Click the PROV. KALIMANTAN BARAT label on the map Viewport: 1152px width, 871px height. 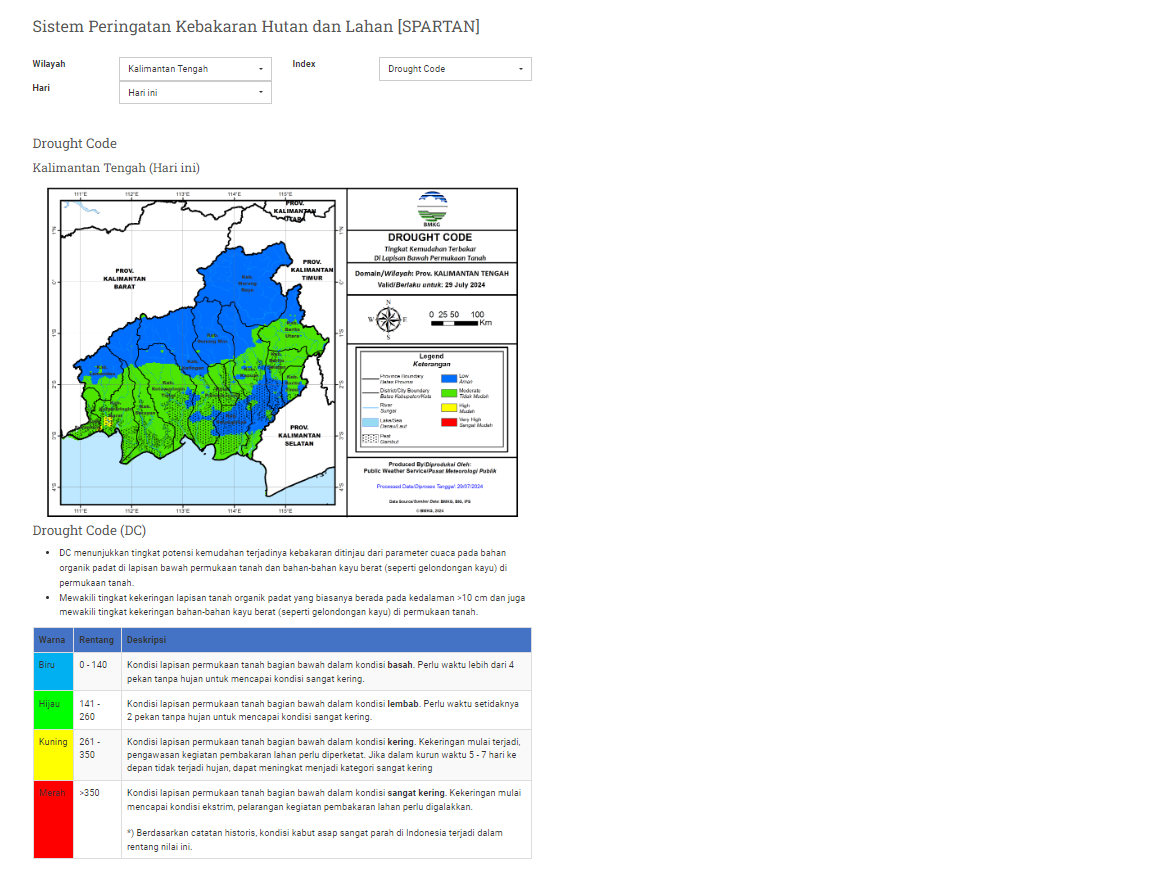(x=125, y=279)
